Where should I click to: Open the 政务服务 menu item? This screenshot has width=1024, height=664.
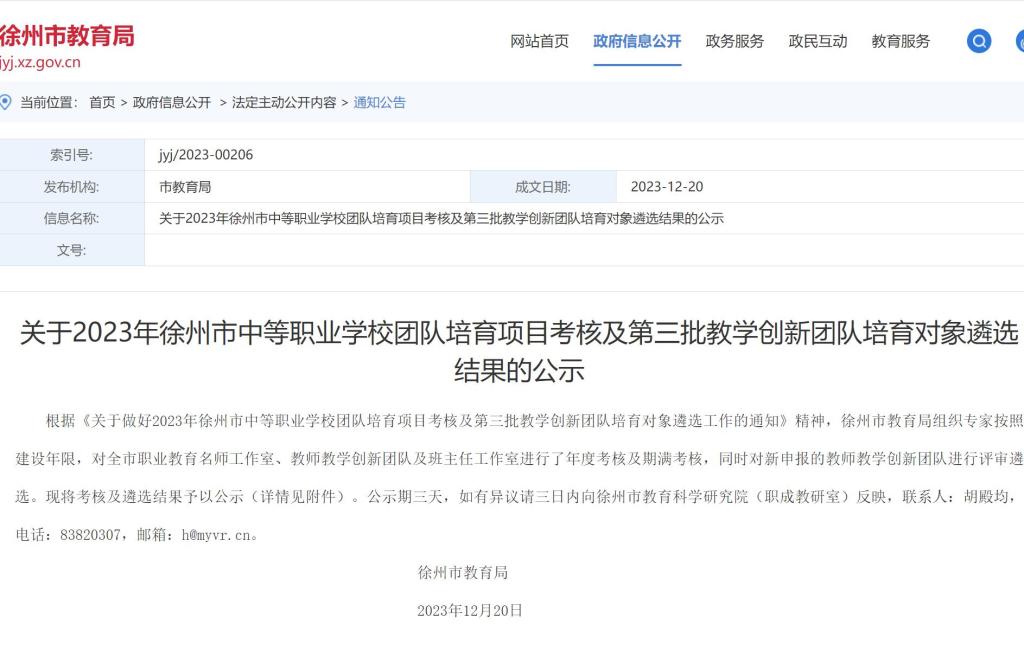tap(735, 41)
